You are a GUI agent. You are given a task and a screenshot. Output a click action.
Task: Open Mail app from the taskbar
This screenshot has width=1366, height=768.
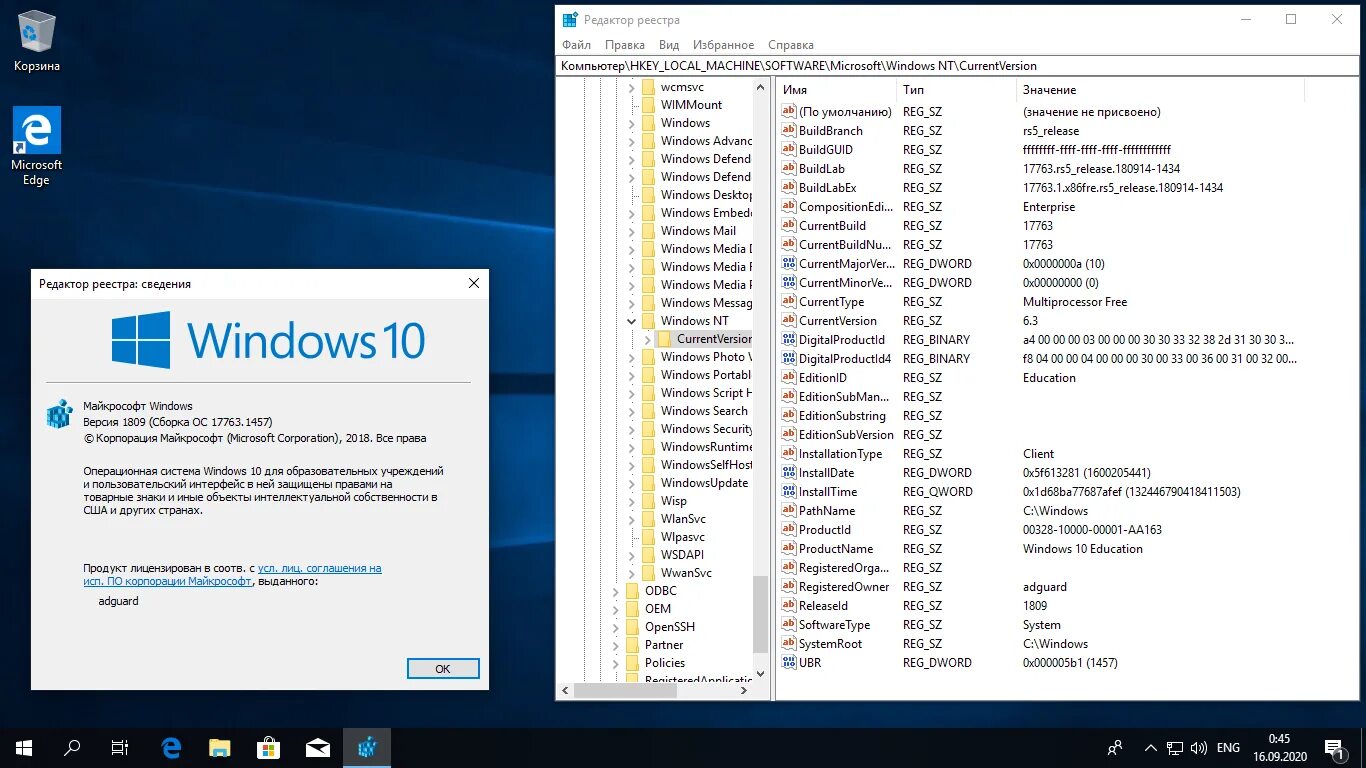pos(318,747)
